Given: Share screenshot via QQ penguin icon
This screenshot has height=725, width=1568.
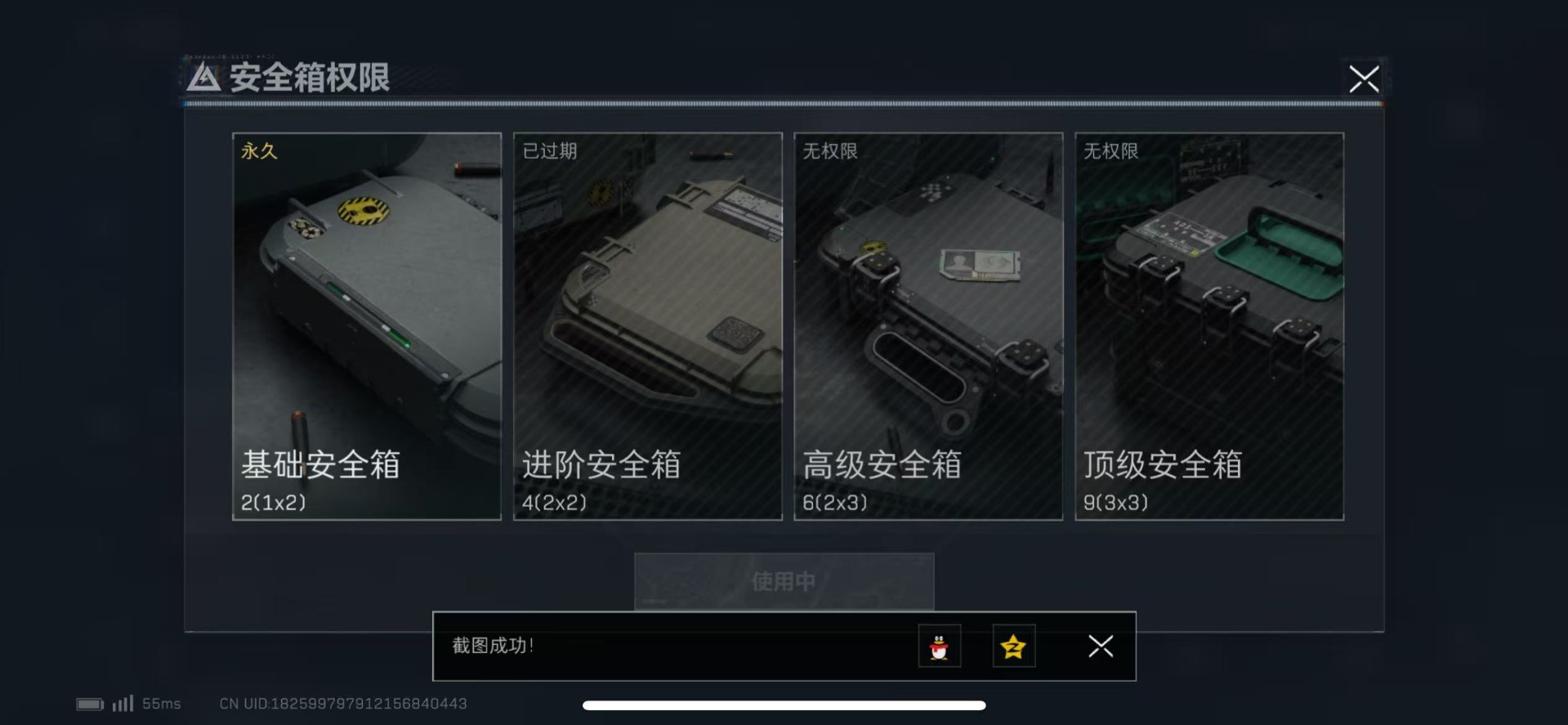Looking at the screenshot, I should click(939, 647).
